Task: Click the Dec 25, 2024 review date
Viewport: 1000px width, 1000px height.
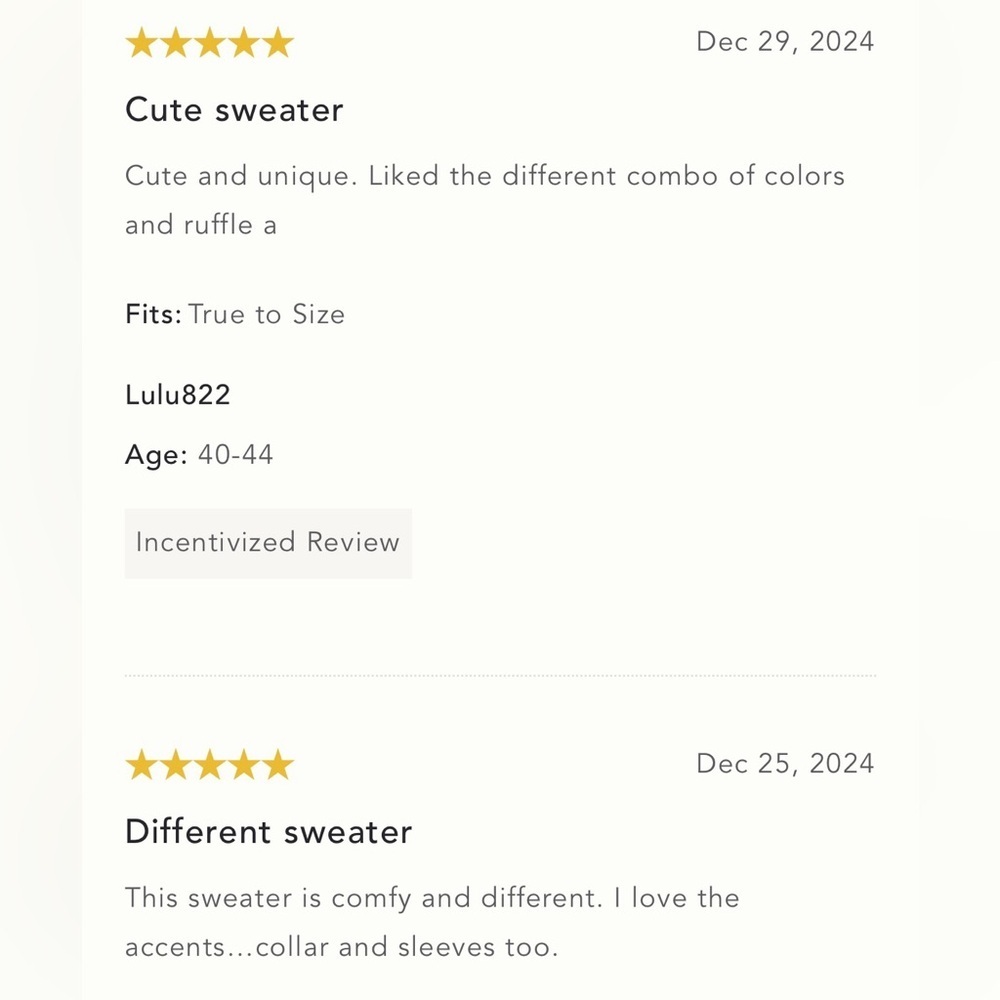Action: (785, 764)
